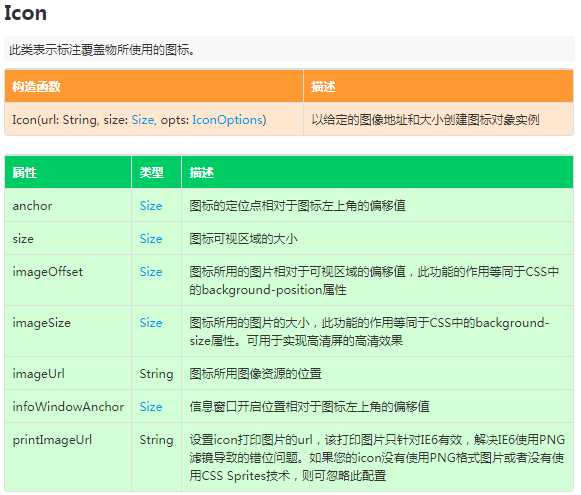The image size is (581, 495).
Task: Open Size type link for imageOffset
Action: tap(151, 272)
